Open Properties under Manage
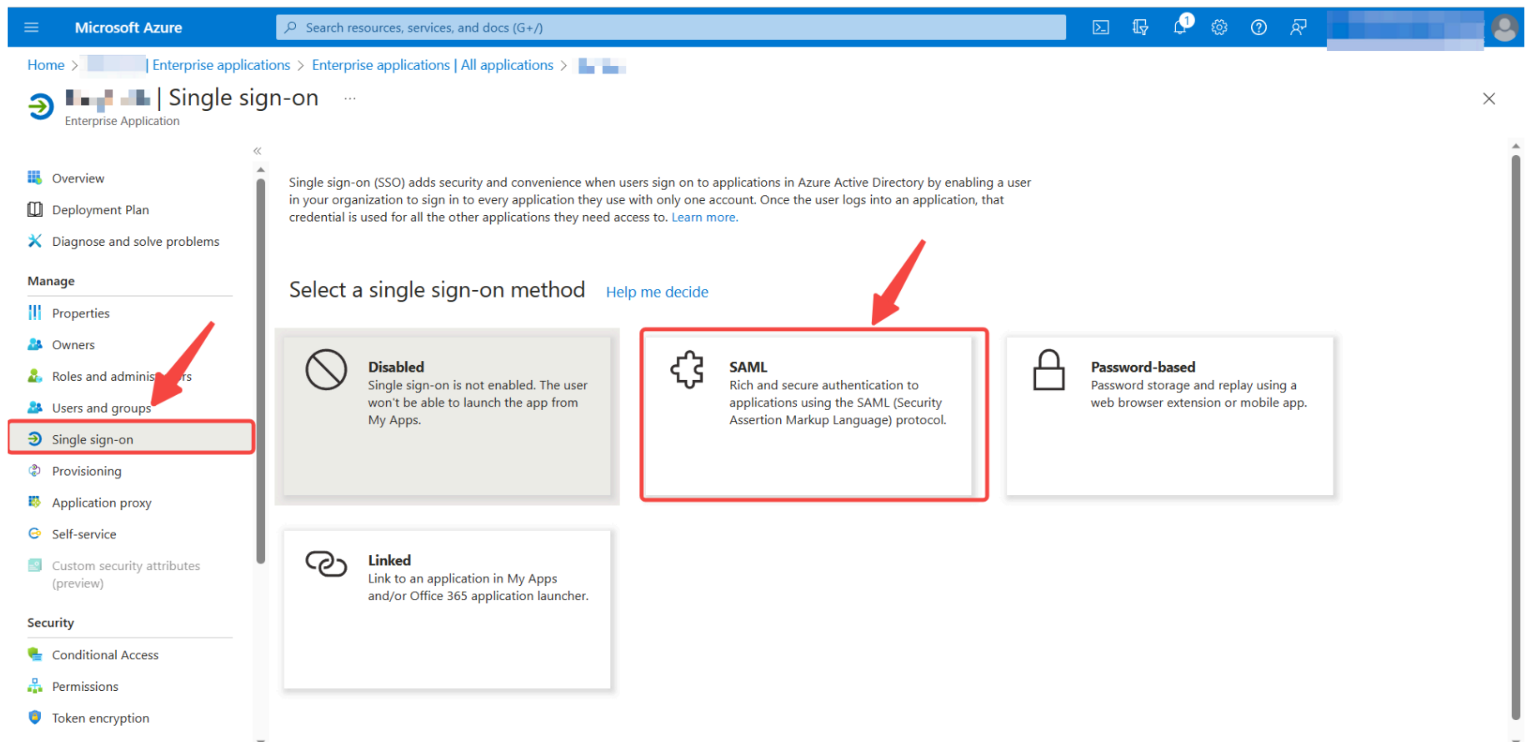Image resolution: width=1539 pixels, height=742 pixels. tap(81, 313)
